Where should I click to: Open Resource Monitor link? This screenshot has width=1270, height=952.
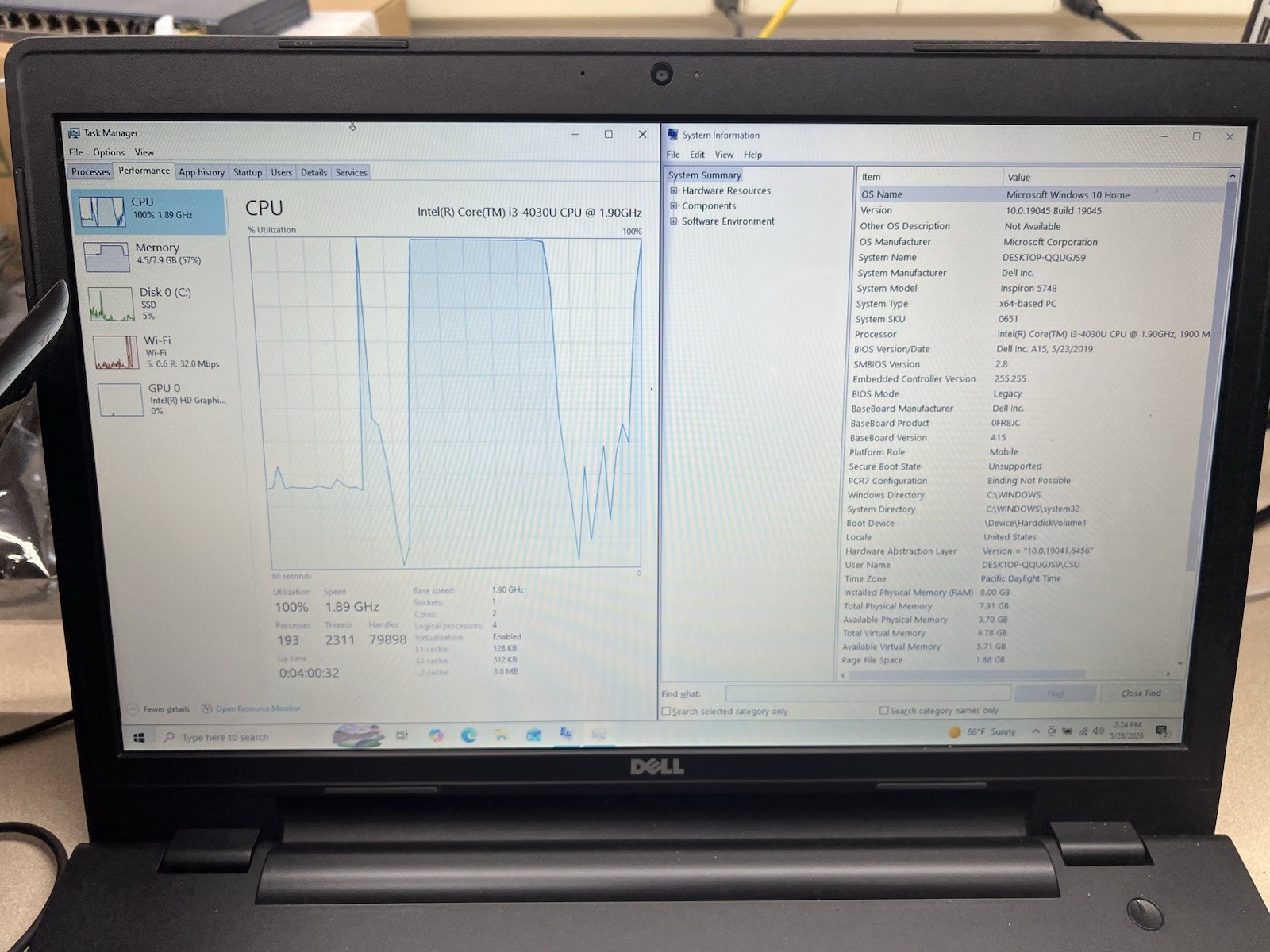(x=251, y=708)
